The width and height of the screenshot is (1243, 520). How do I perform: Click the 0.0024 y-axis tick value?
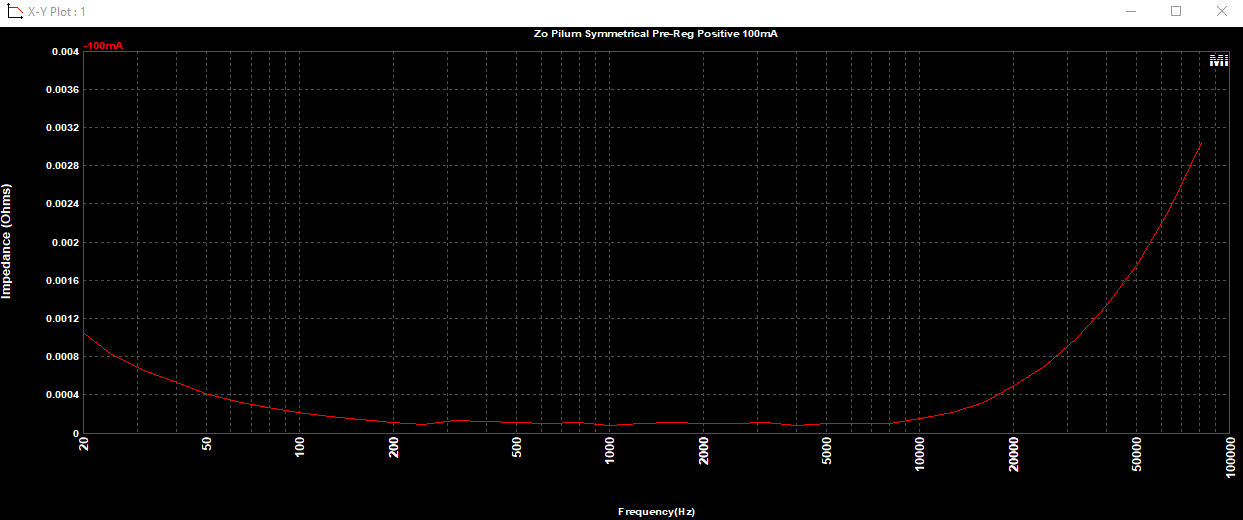61,204
